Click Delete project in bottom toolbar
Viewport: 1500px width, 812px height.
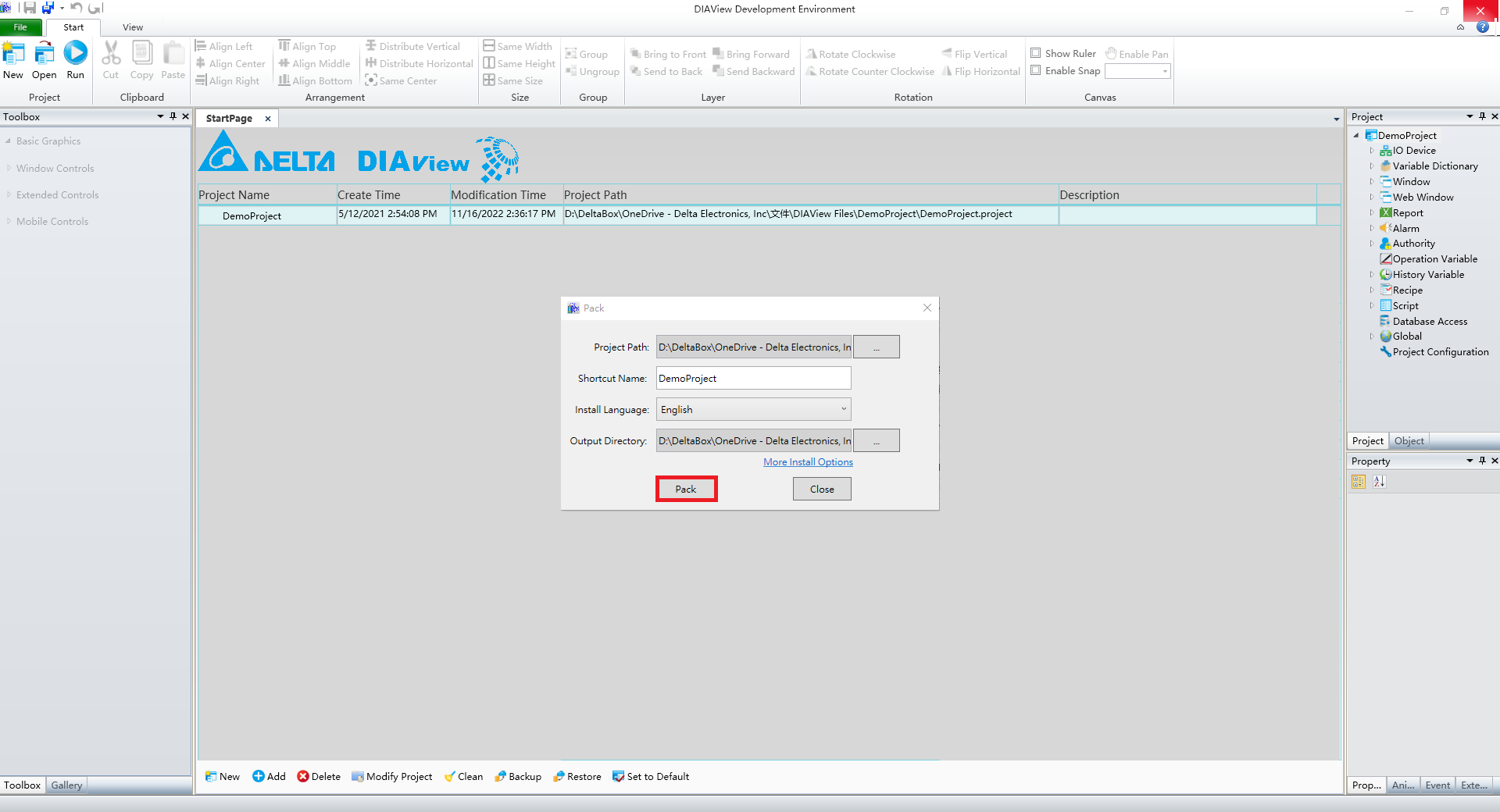click(319, 776)
